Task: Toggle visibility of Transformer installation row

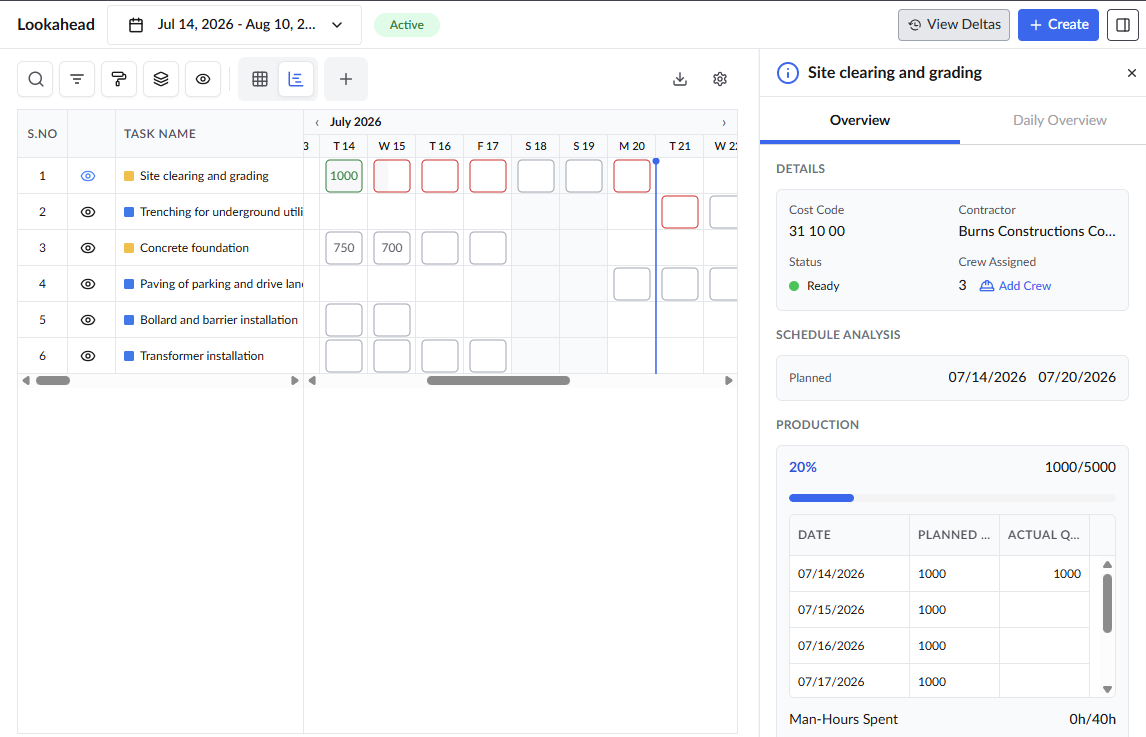Action: pyautogui.click(x=88, y=356)
